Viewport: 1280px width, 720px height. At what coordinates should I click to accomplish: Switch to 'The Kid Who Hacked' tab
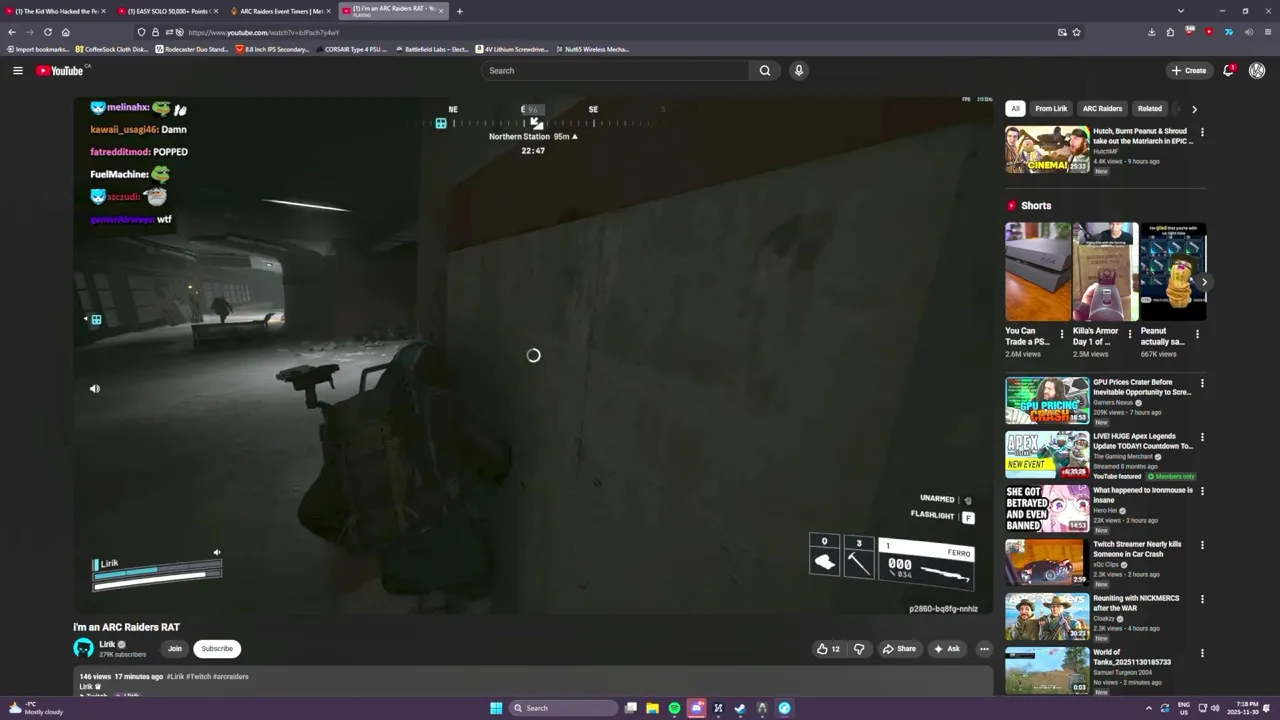click(x=56, y=11)
